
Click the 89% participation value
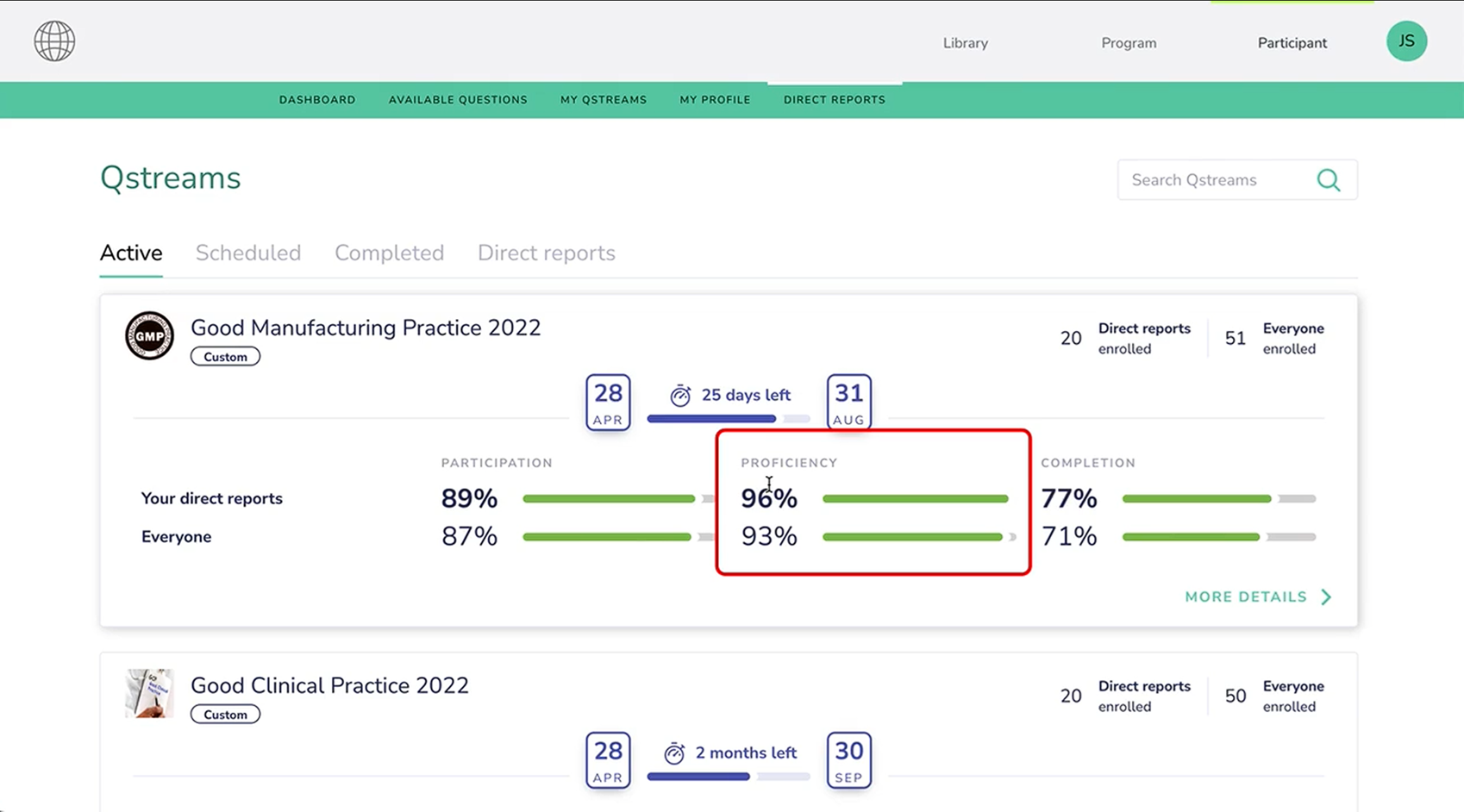coord(469,498)
